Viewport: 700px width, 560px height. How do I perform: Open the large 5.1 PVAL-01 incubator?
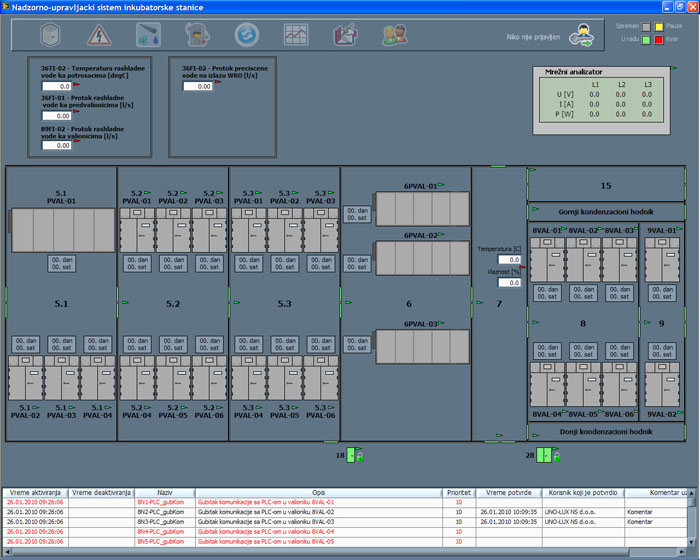pyautogui.click(x=62, y=231)
